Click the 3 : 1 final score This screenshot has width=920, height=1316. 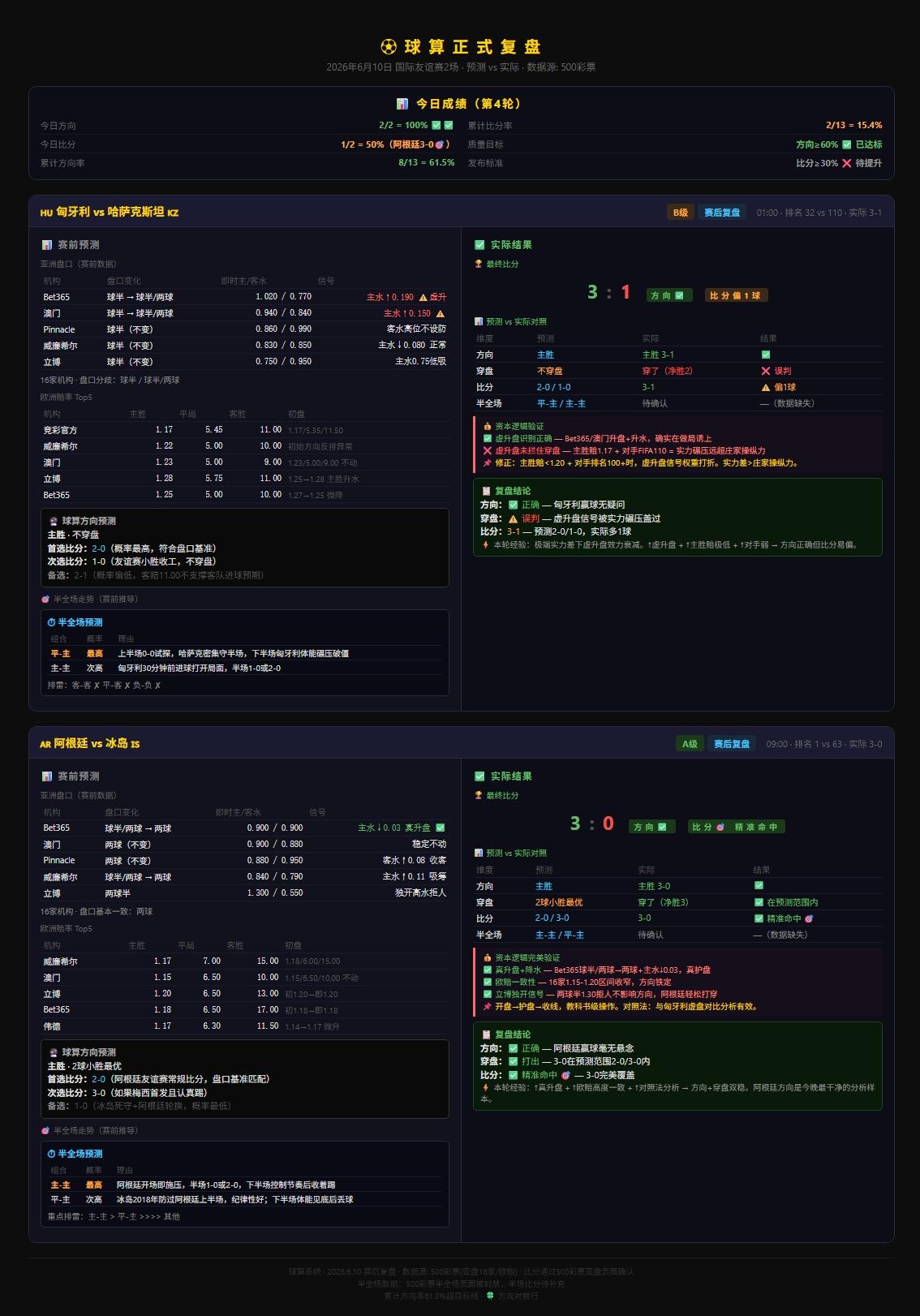(609, 292)
